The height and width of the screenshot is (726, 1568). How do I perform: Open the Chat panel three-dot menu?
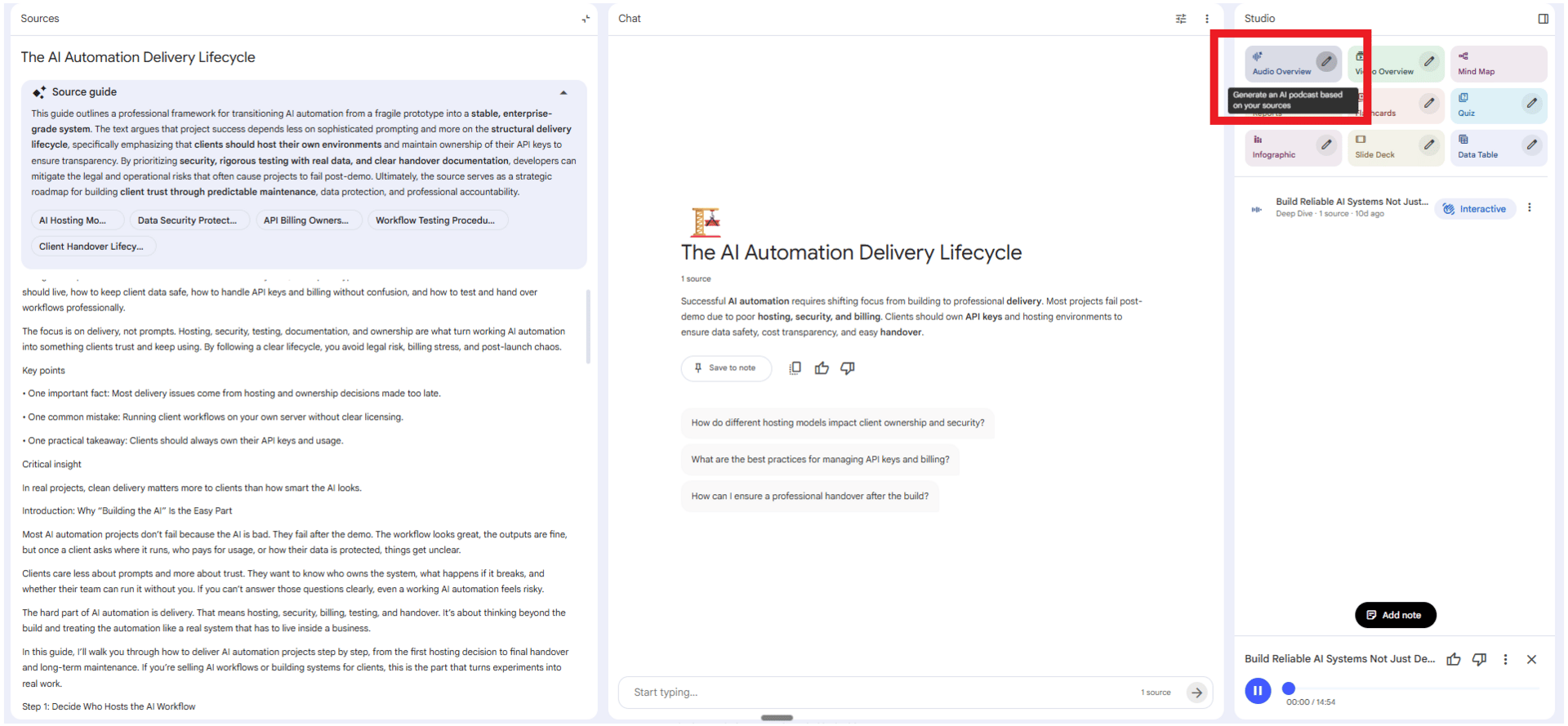pos(1207,19)
